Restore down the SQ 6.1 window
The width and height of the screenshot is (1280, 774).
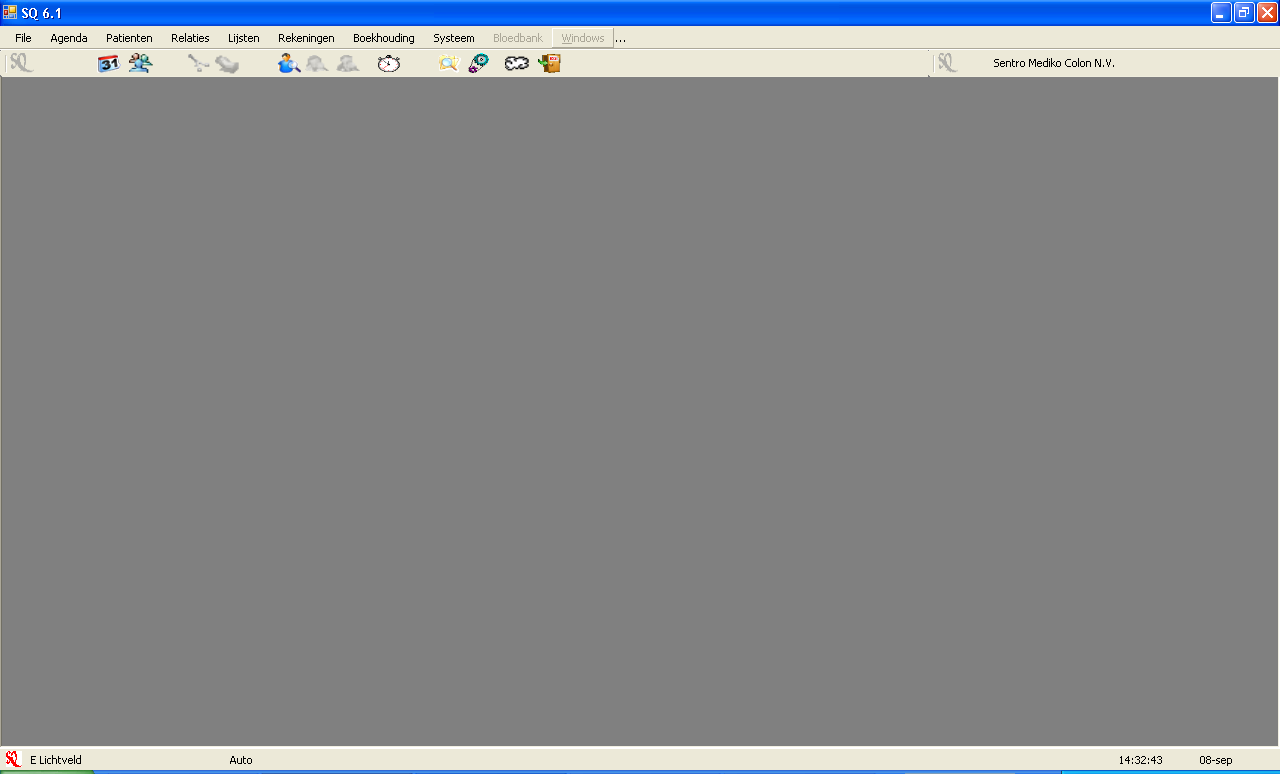point(1244,12)
